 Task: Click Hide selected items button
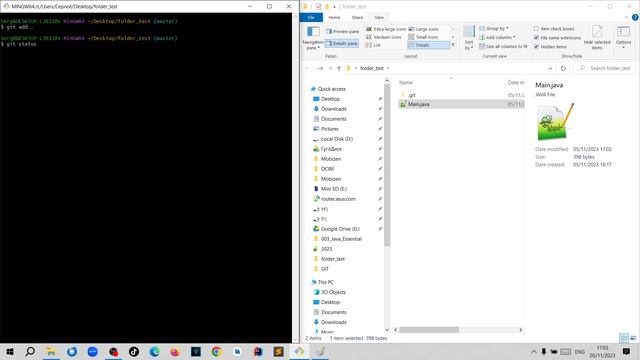tap(597, 38)
